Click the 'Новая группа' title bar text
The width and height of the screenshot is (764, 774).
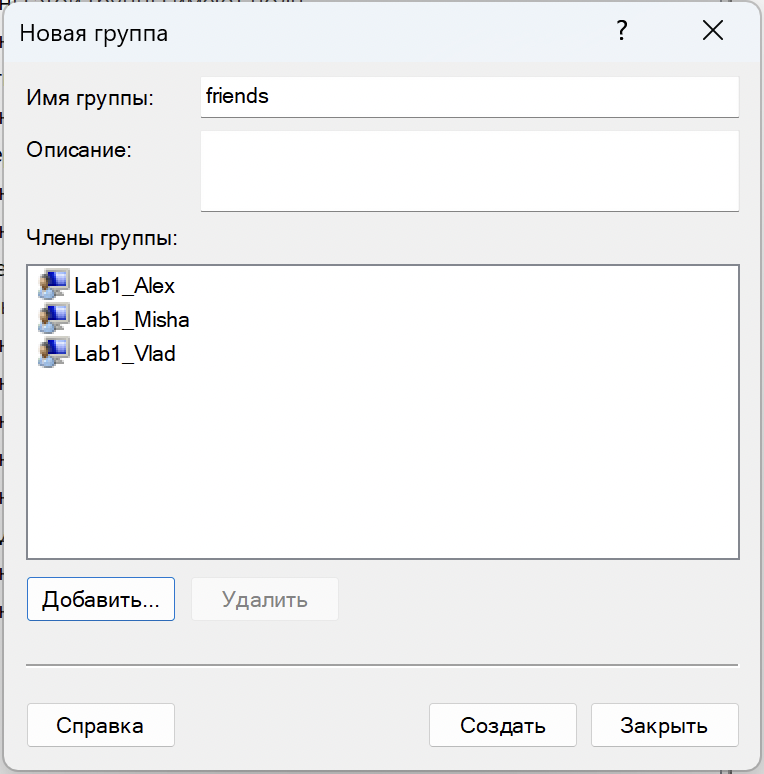pyautogui.click(x=94, y=33)
